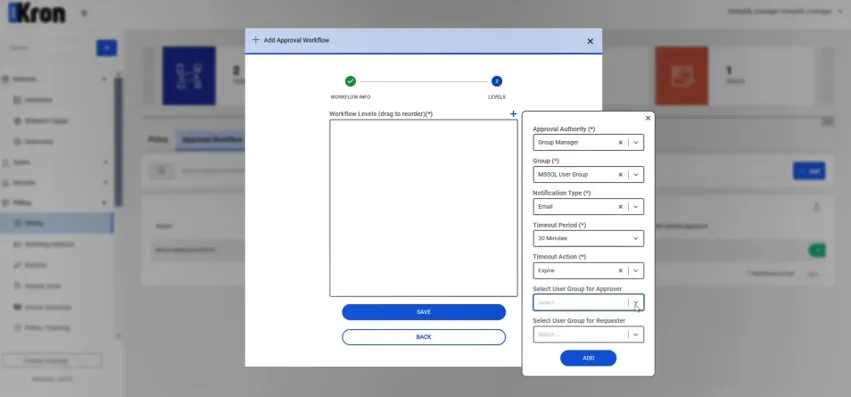Open Select User Group for Requester dropdown
This screenshot has width=851, height=397.
(588, 335)
